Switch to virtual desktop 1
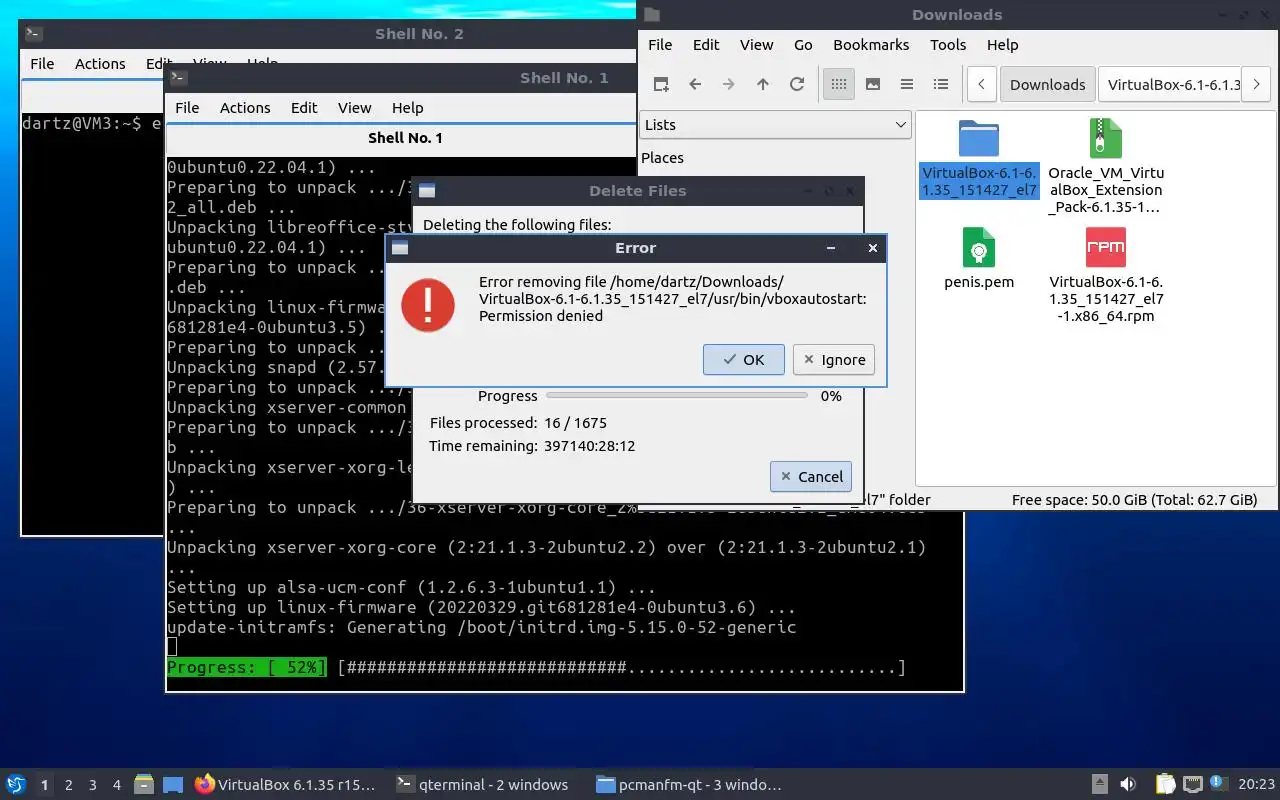This screenshot has width=1280, height=800. tap(44, 785)
